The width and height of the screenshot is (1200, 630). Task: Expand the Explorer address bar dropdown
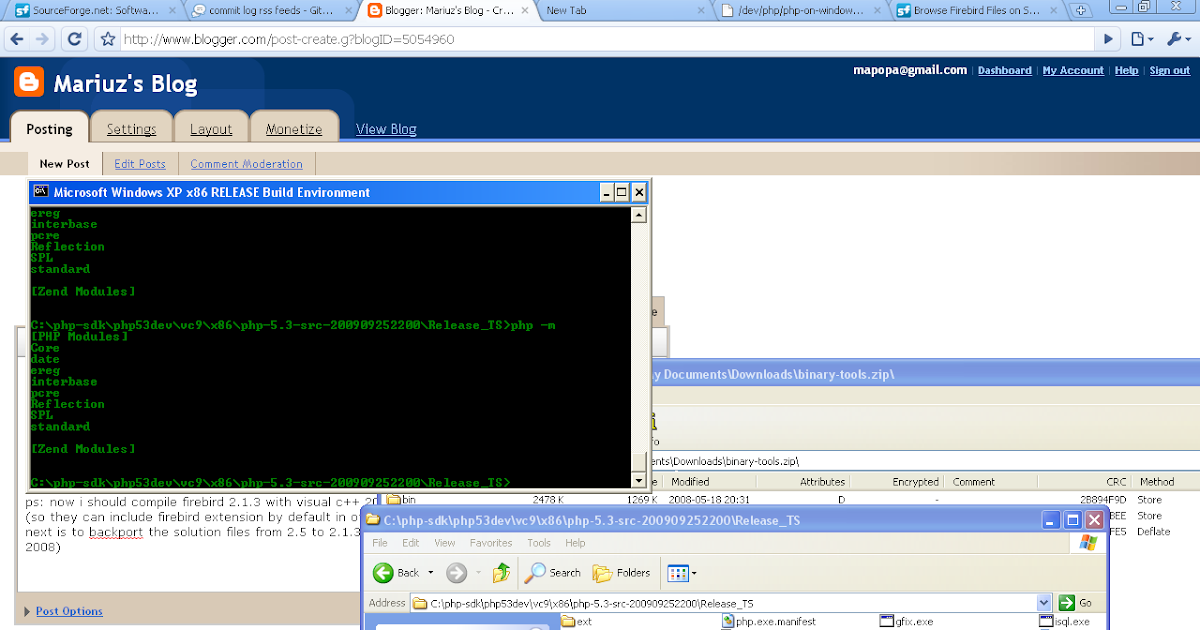tap(1043, 602)
